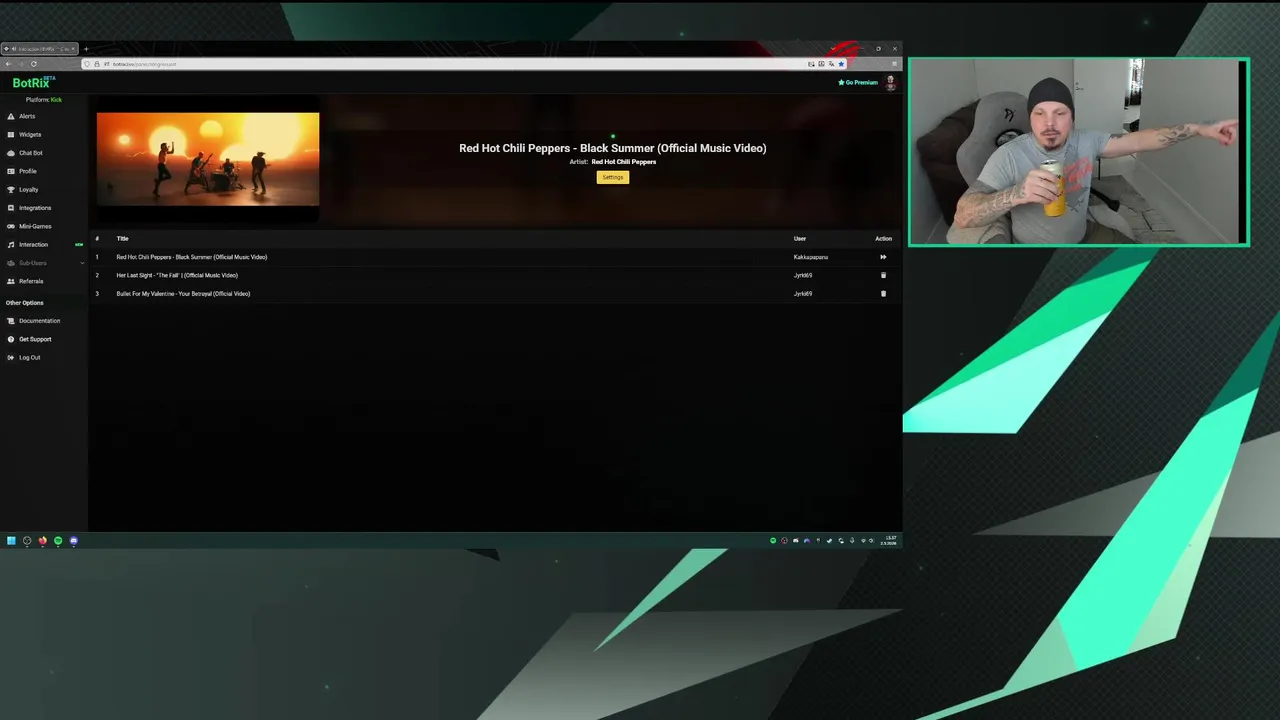Open a new browser tab
Screen dimensions: 1280x720
coord(86,49)
